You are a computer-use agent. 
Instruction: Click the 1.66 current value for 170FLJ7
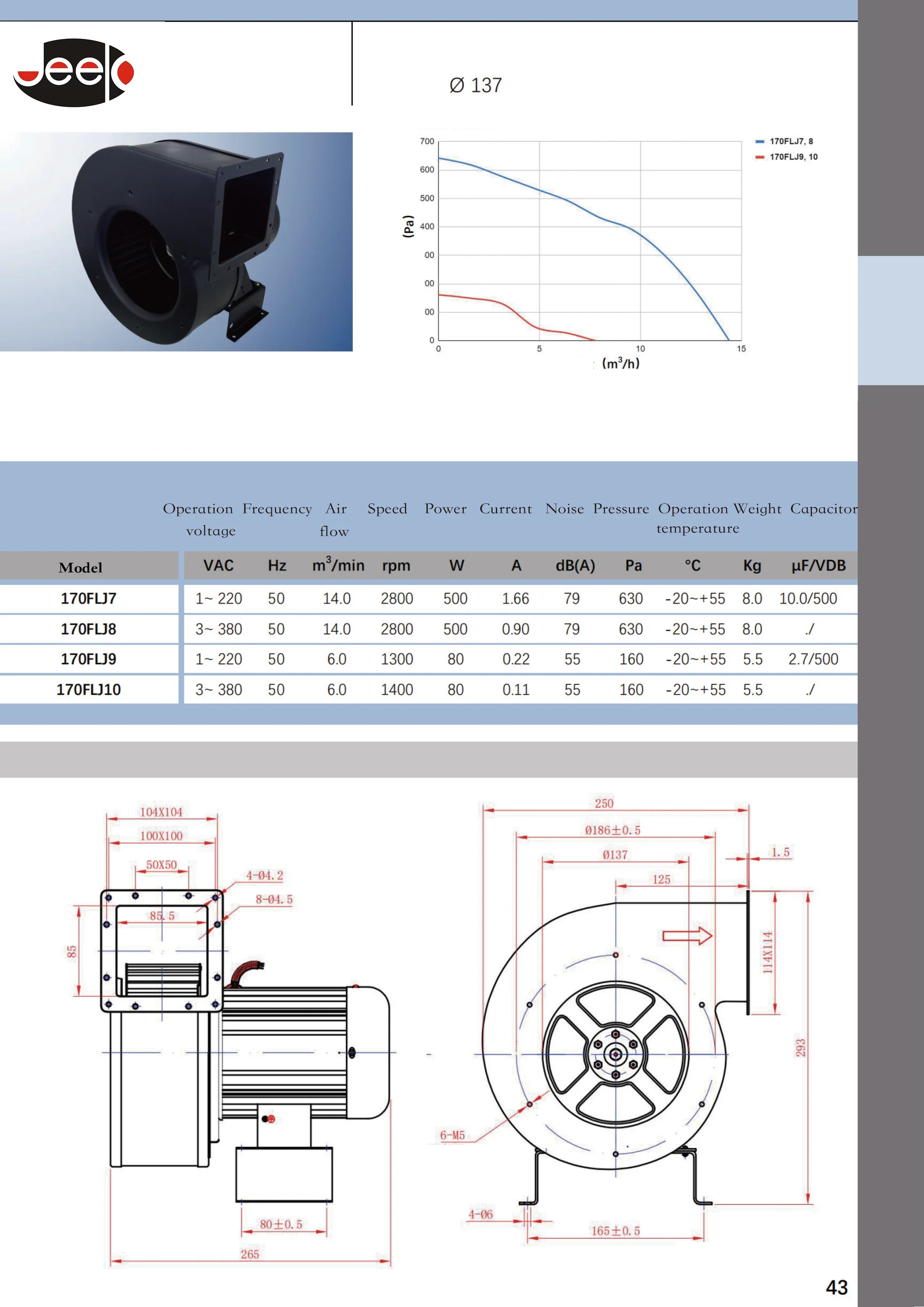point(516,599)
